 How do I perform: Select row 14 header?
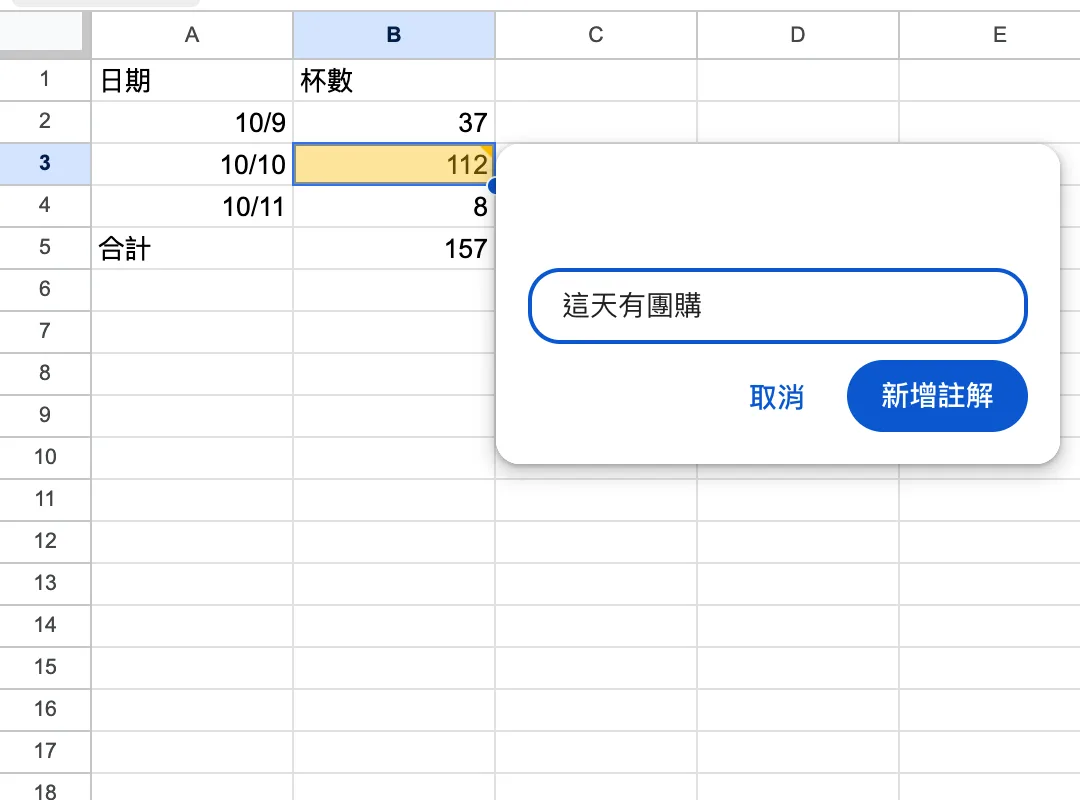[45, 626]
